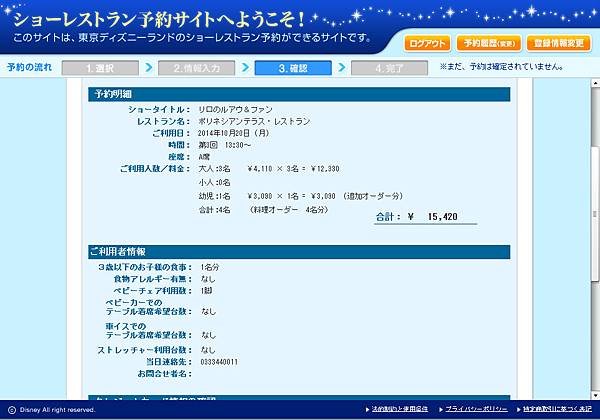Click restaurant name ポリネシアンテラス・レストラン

point(254,121)
